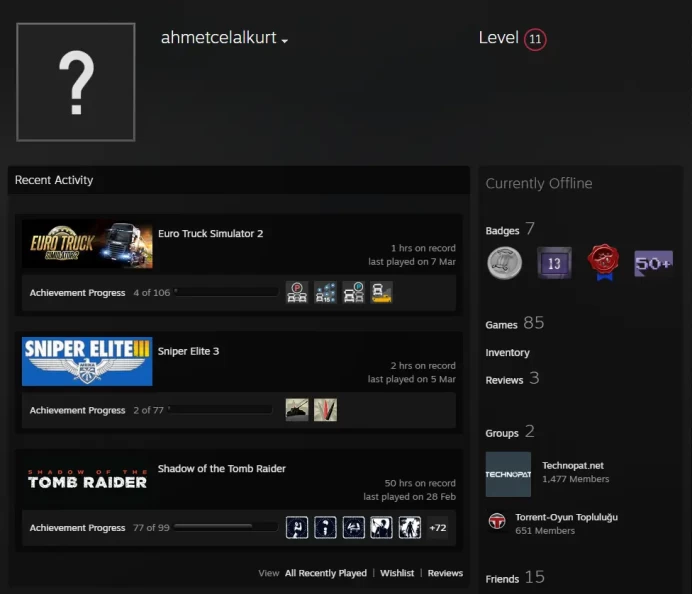Viewport: 692px width, 594px height.
Task: Click fourth Tomb Raider achievement icon
Action: 382,527
